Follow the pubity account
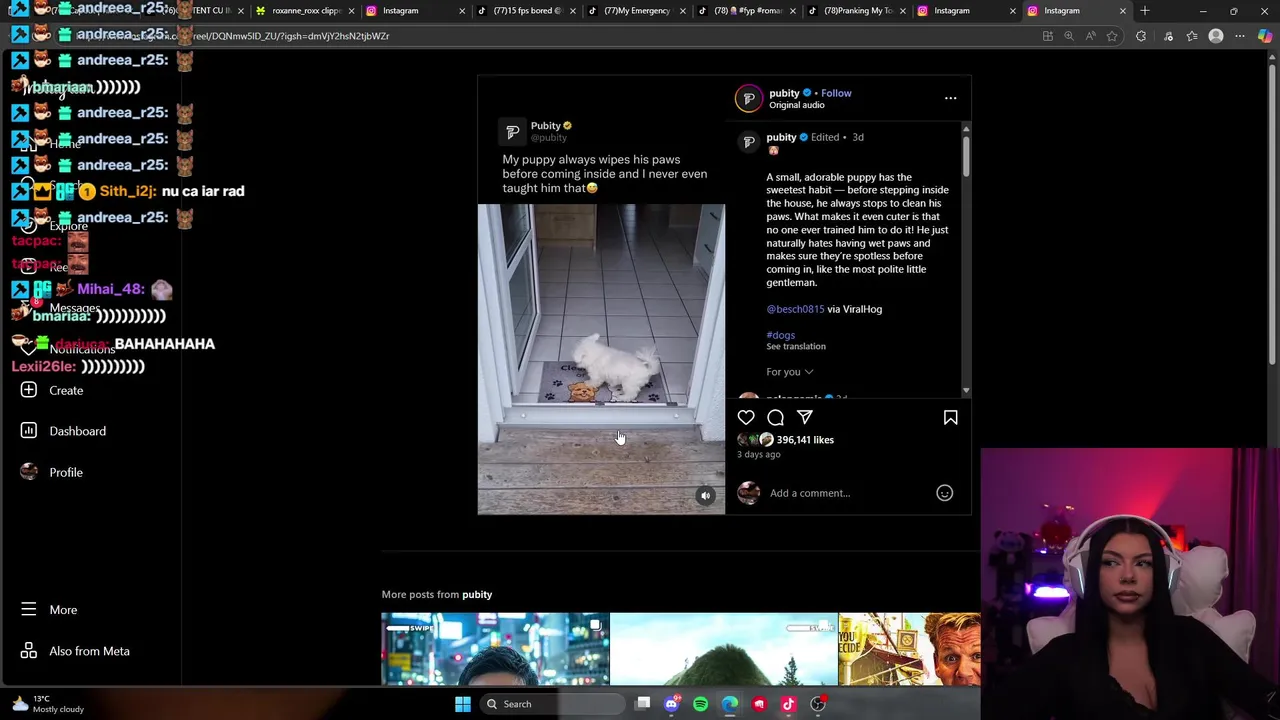This screenshot has width=1280, height=720. 836,93
